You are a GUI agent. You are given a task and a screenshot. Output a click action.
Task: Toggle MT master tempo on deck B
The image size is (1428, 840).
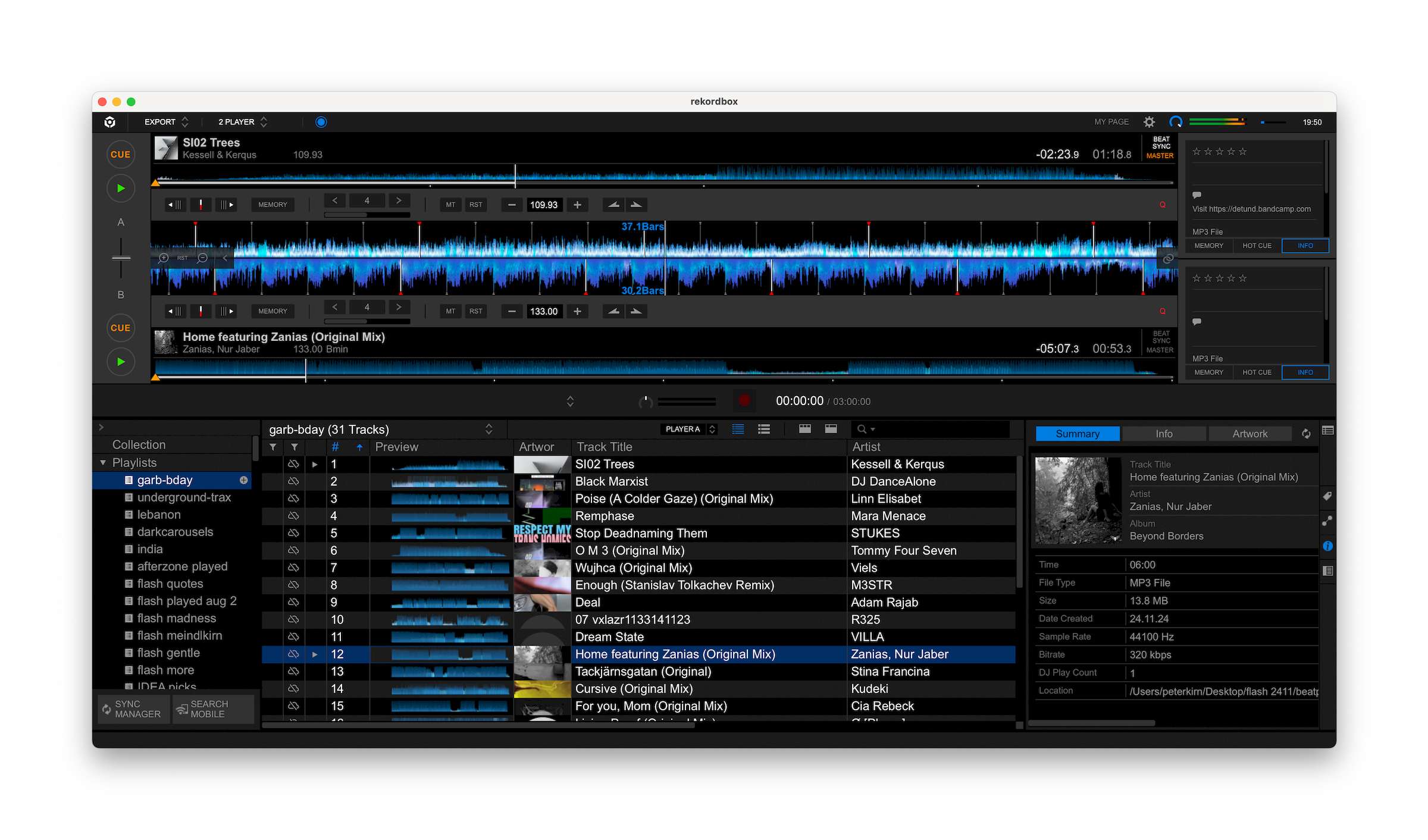coord(450,311)
